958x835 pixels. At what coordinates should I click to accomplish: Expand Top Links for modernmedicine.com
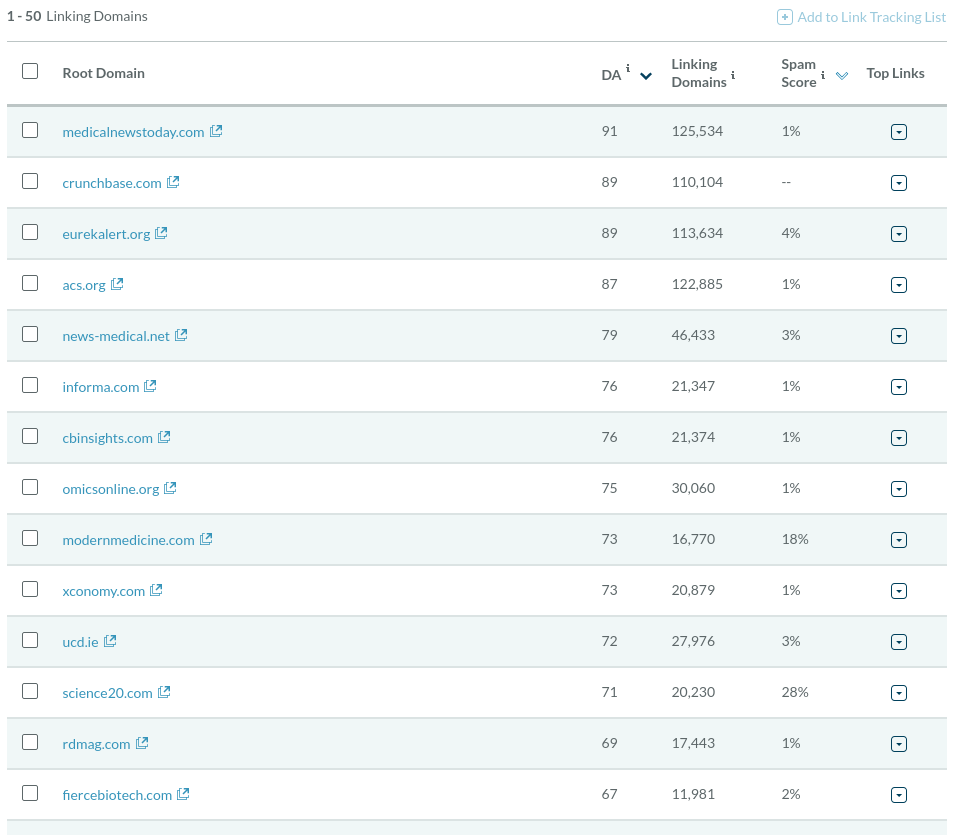tap(899, 540)
